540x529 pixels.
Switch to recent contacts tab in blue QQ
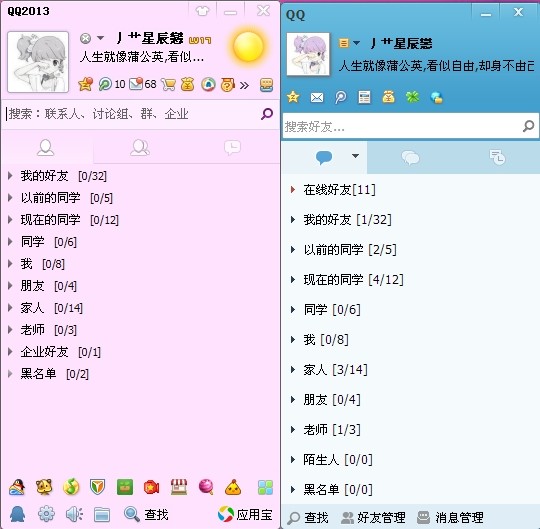pos(497,158)
